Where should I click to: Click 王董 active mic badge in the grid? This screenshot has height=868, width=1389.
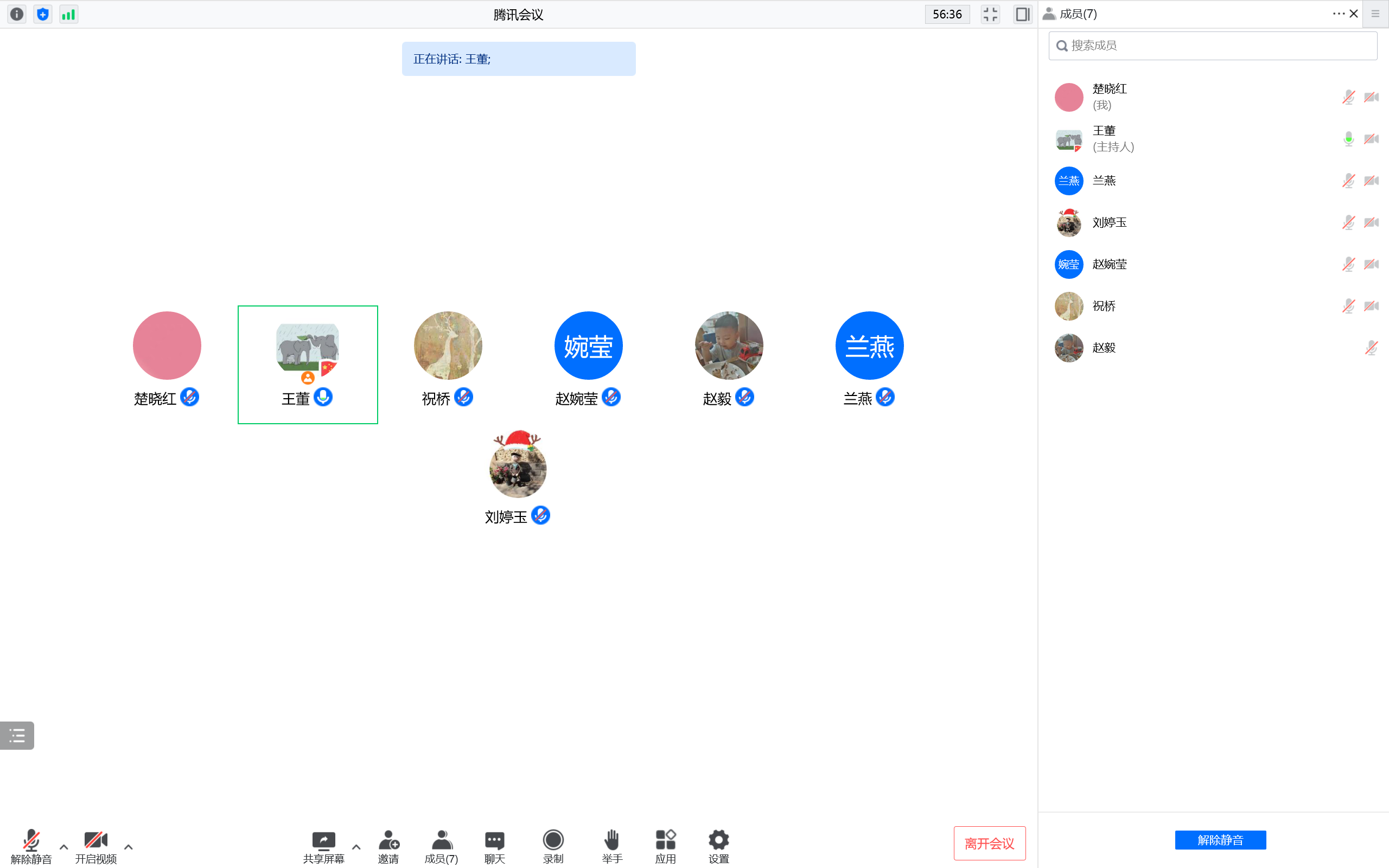coord(323,397)
